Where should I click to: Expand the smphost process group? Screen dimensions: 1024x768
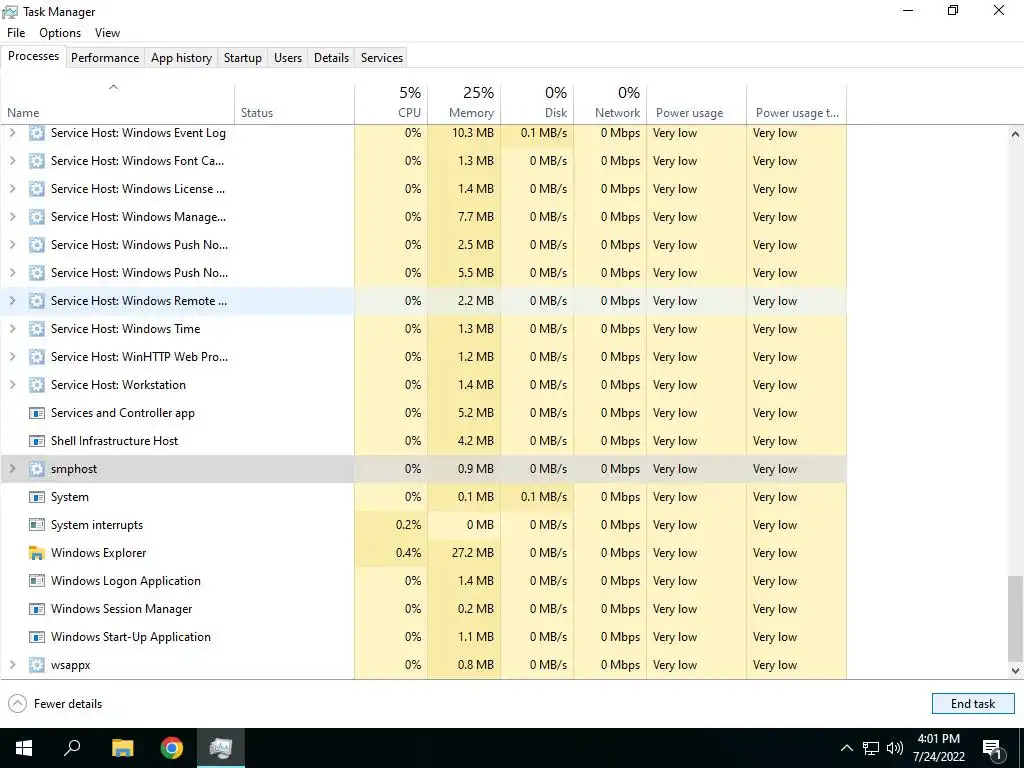click(12, 469)
